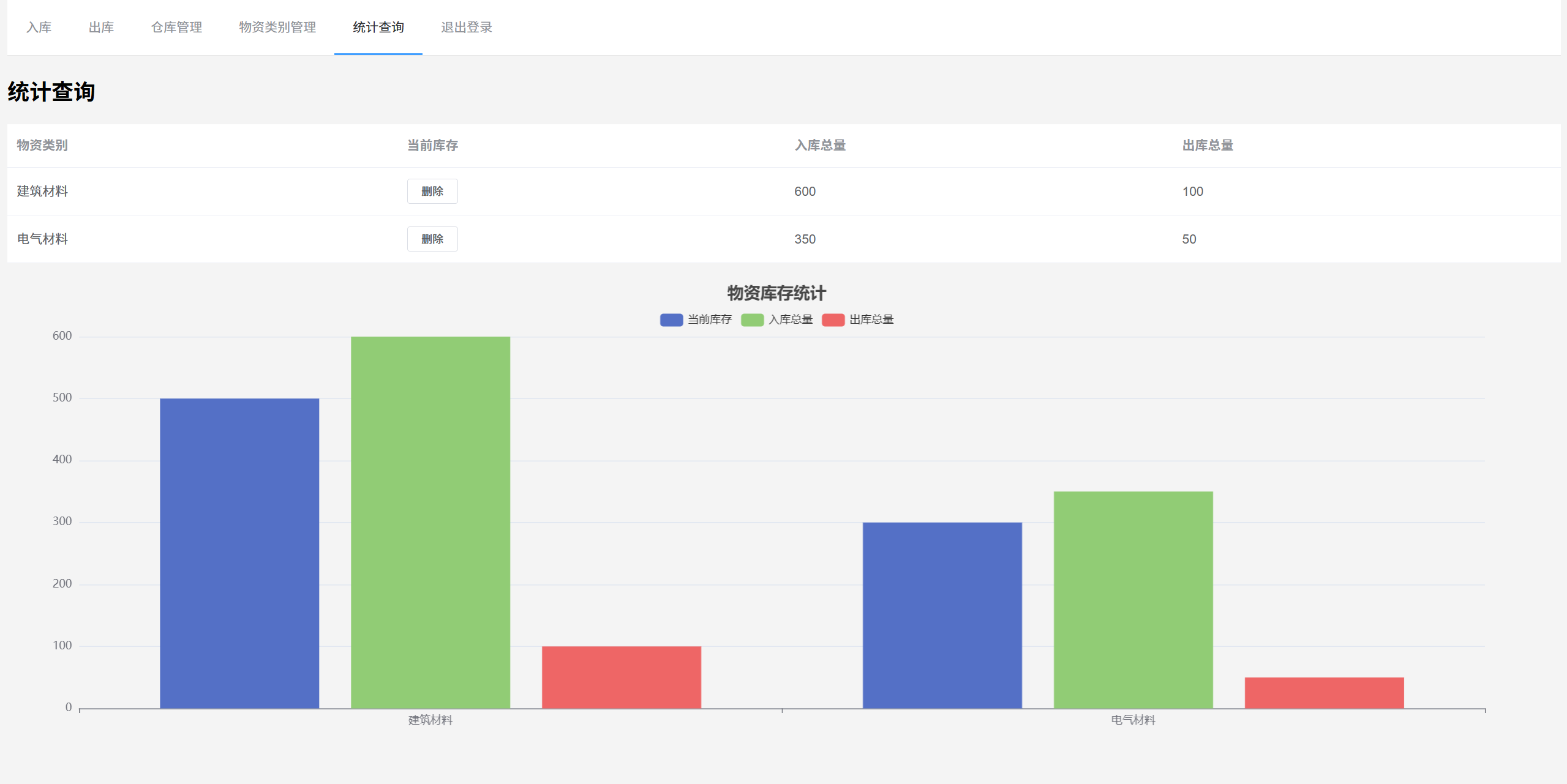Click the 物资类别 column header
This screenshot has width=1567, height=784.
tap(42, 145)
